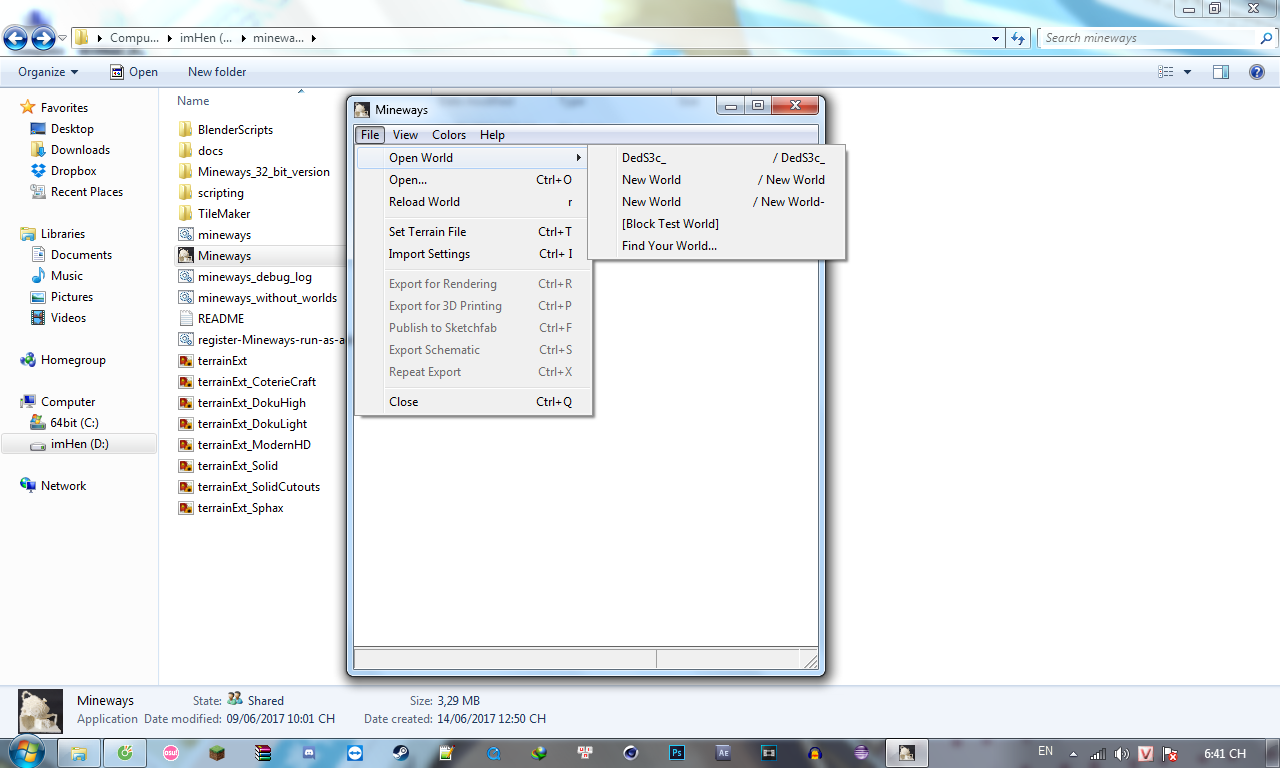This screenshot has width=1280, height=768.
Task: Refresh the Explorer folder view
Action: point(1019,38)
